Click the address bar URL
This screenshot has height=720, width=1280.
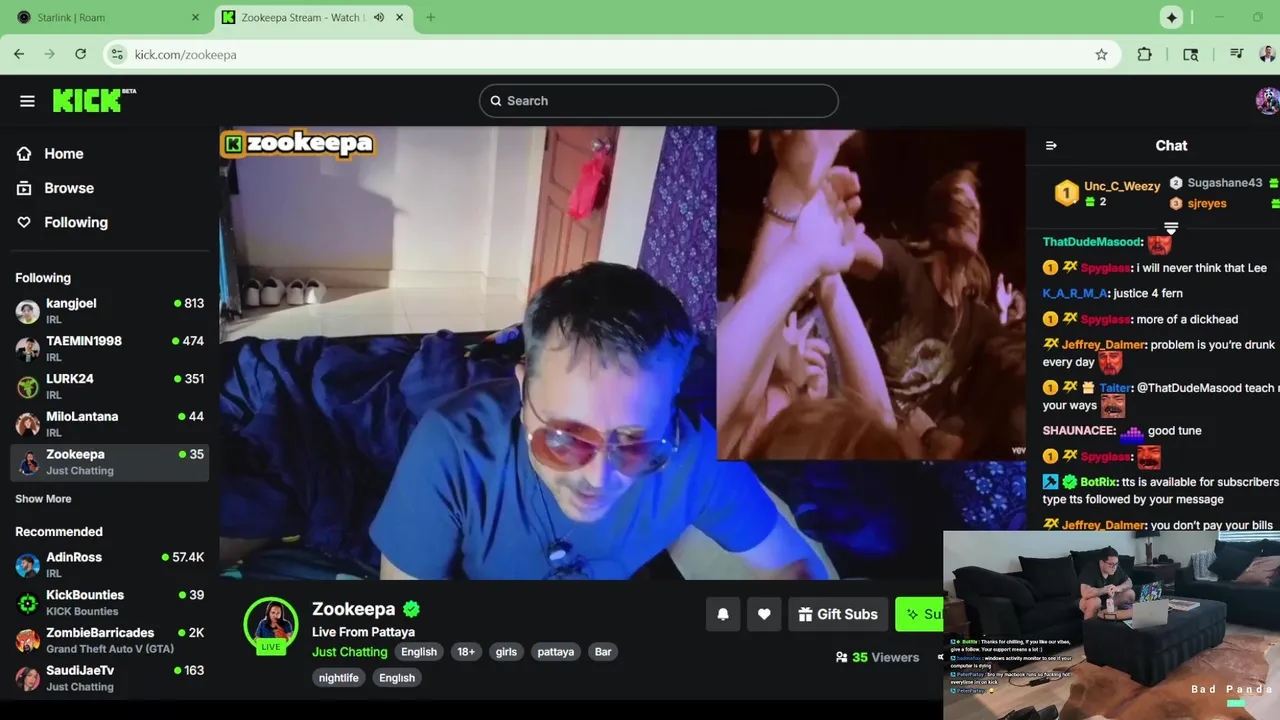click(186, 55)
